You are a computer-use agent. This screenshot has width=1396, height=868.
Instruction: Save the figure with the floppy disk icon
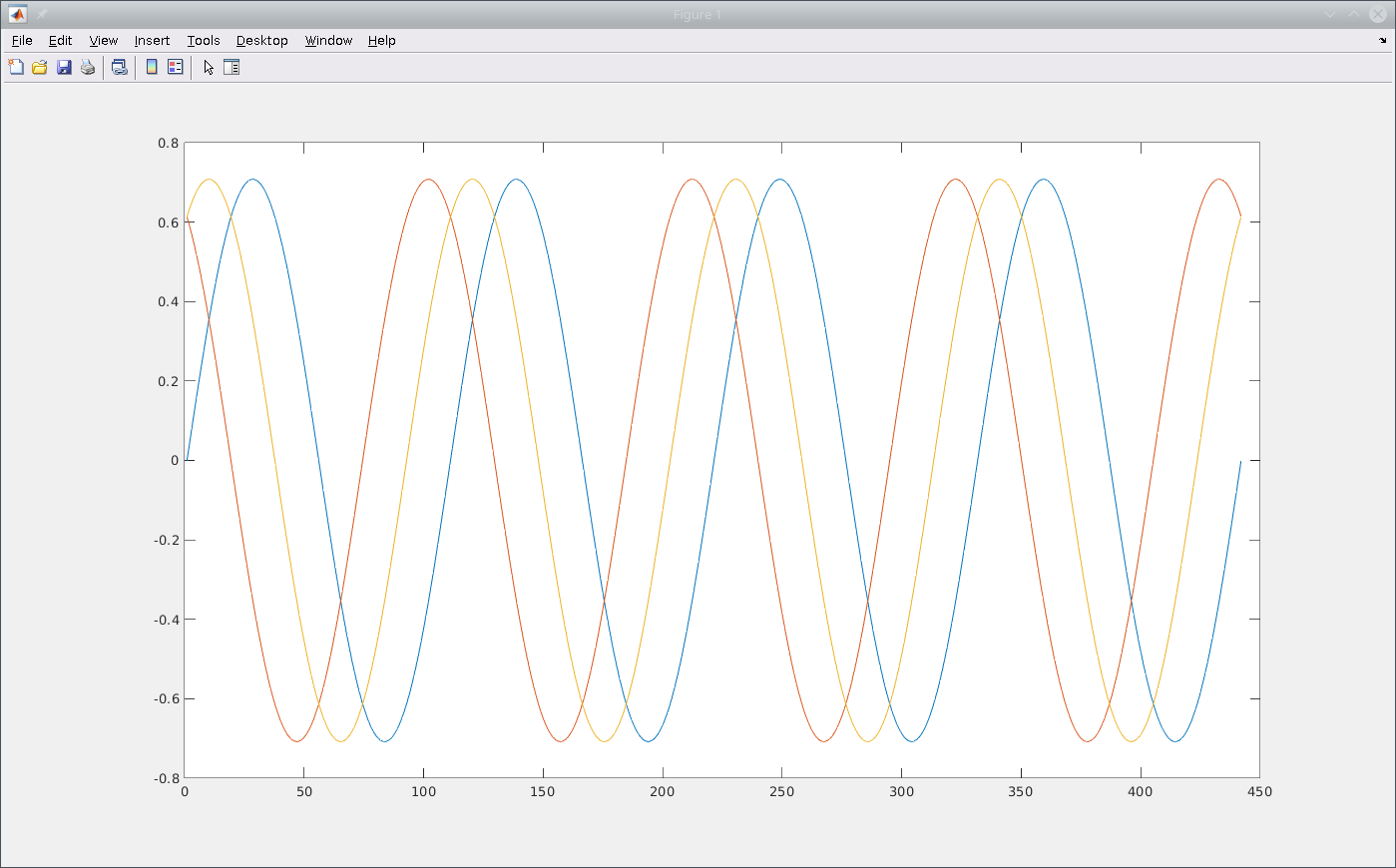pyautogui.click(x=64, y=67)
